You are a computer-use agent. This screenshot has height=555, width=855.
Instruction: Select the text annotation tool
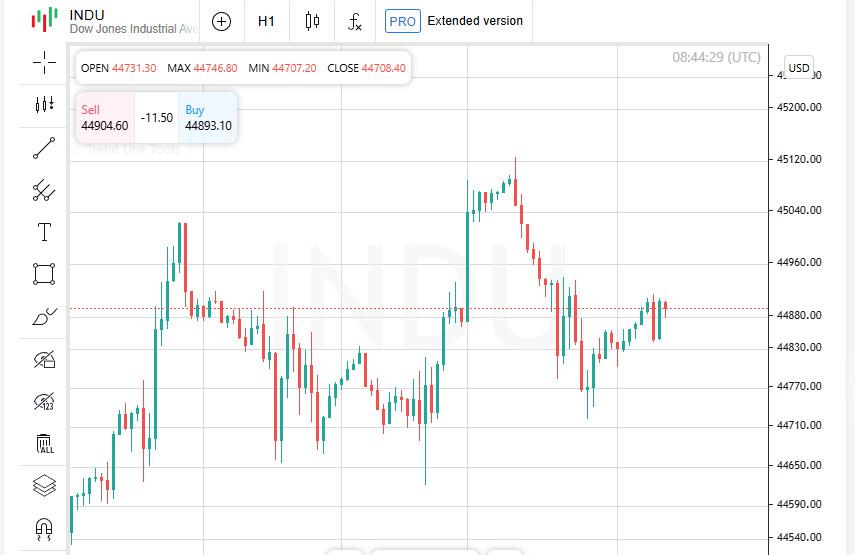[44, 232]
